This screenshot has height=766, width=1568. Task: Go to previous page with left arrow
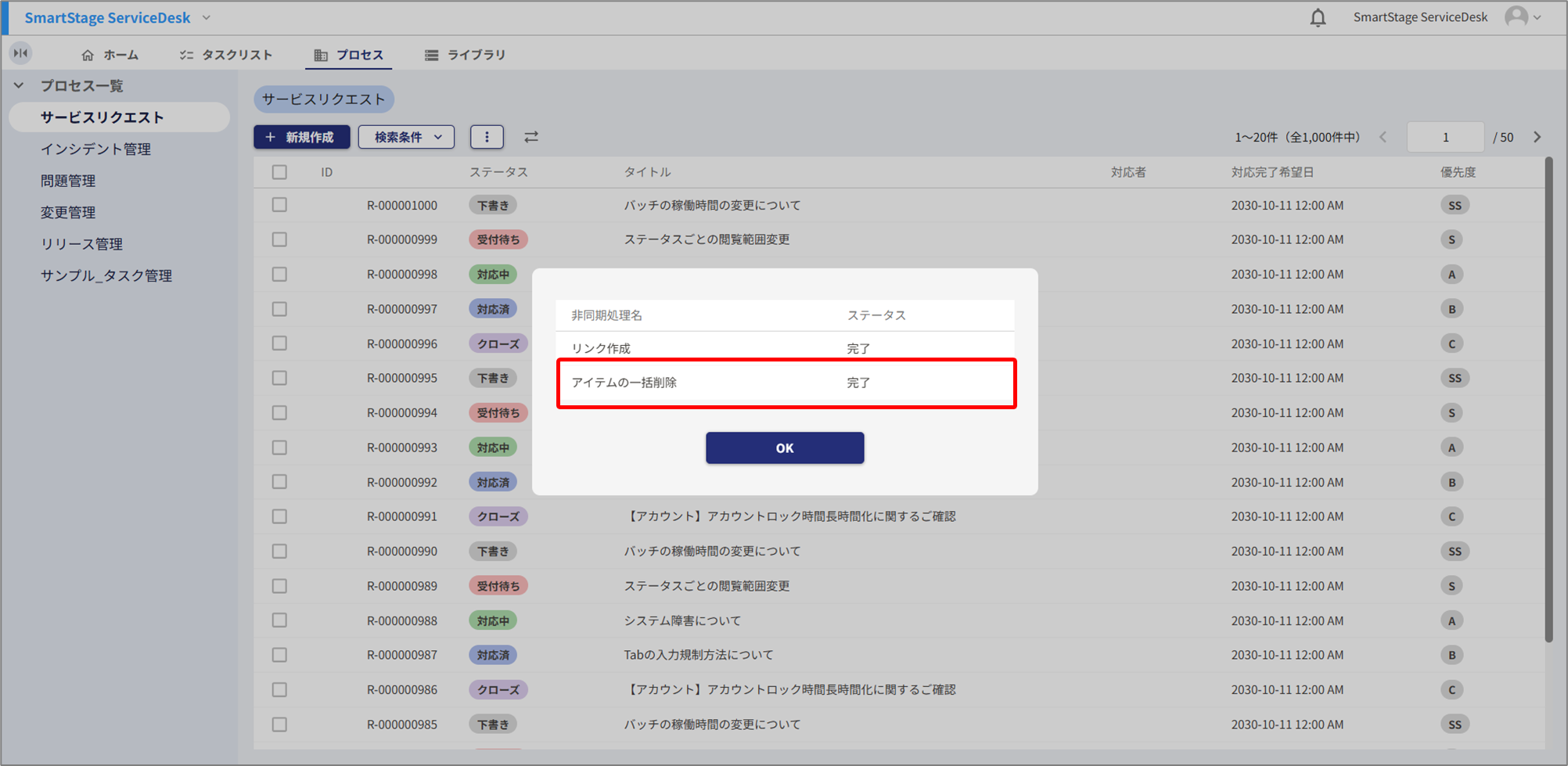point(1383,137)
